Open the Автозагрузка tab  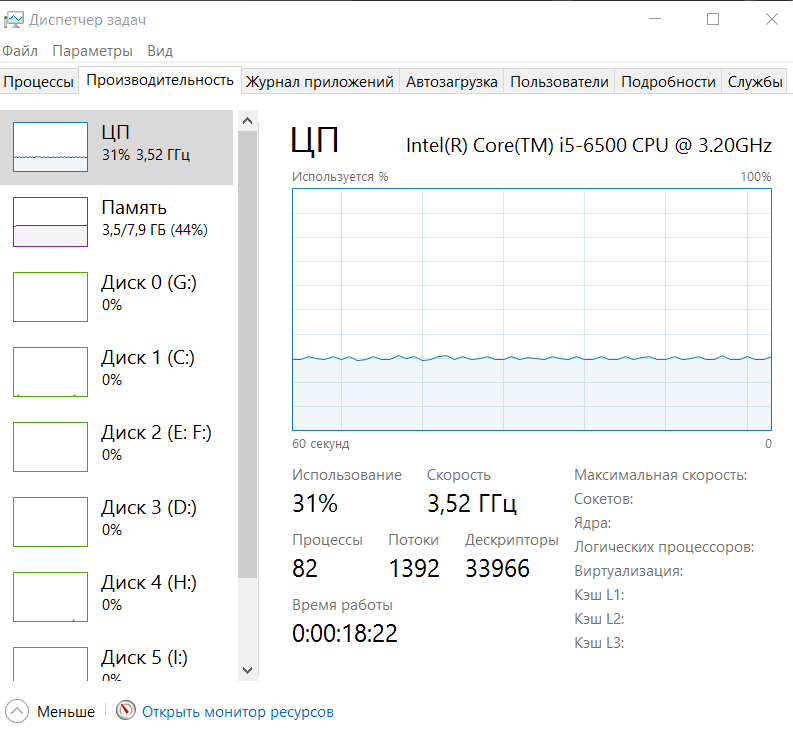pos(452,81)
